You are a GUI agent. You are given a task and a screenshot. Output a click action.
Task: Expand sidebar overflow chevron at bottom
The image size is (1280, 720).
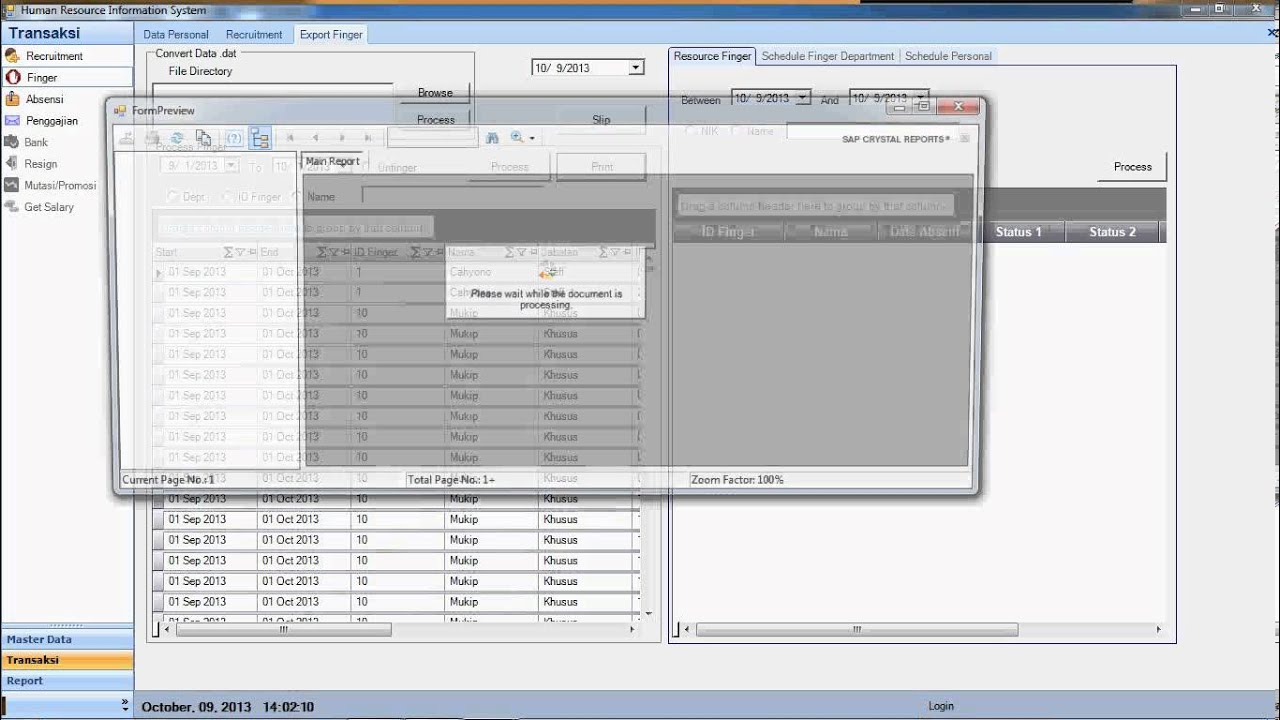click(x=125, y=704)
